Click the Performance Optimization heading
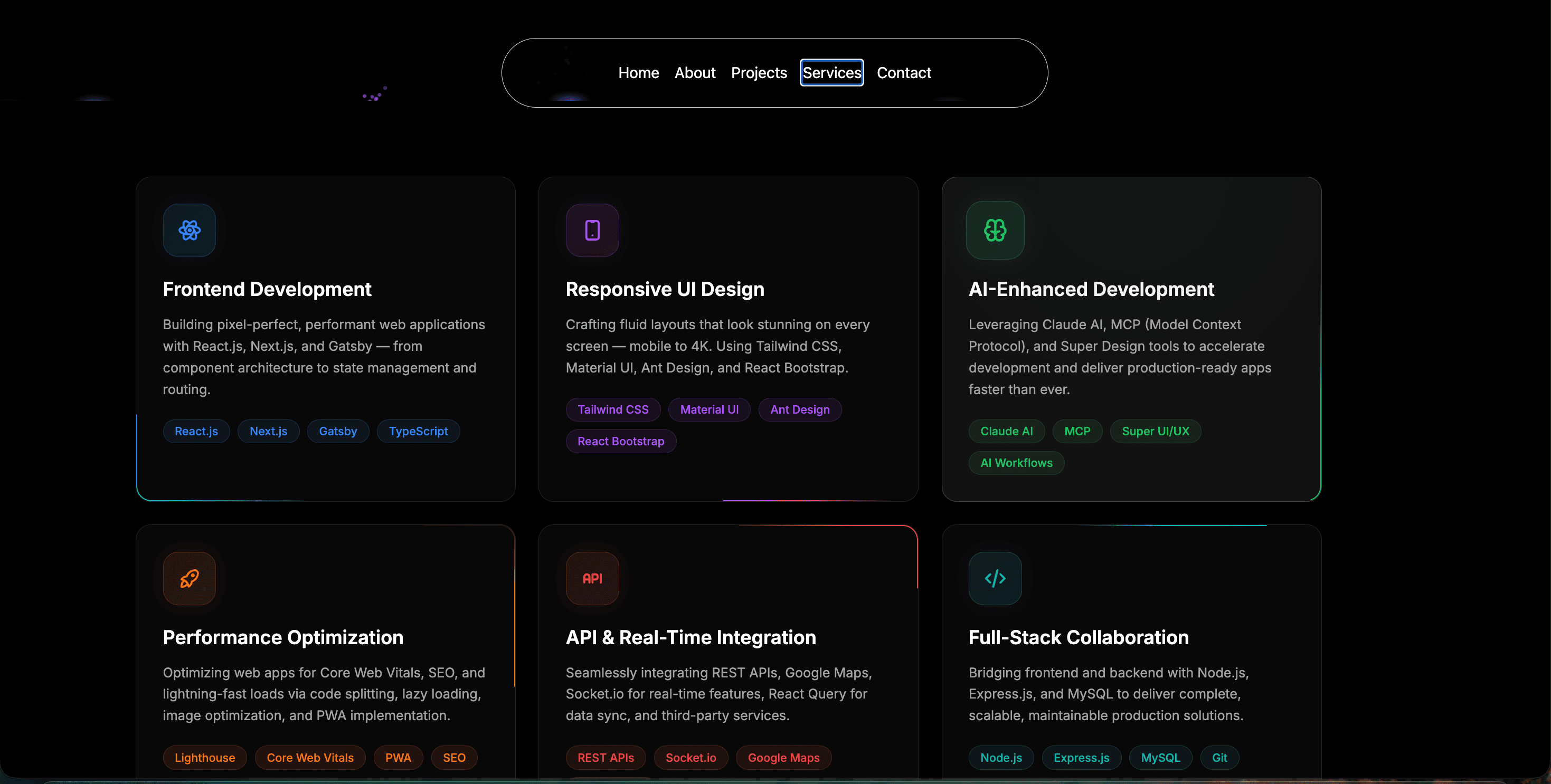1551x784 pixels. coord(283,638)
